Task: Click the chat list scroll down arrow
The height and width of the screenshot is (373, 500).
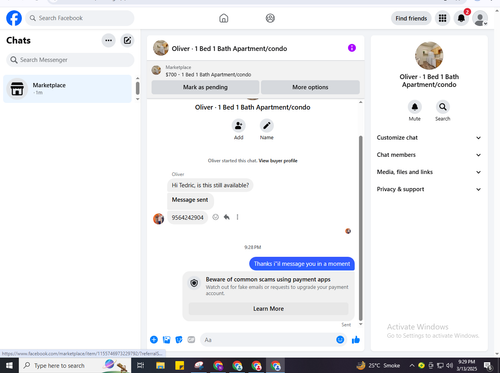Action: pyautogui.click(x=138, y=99)
